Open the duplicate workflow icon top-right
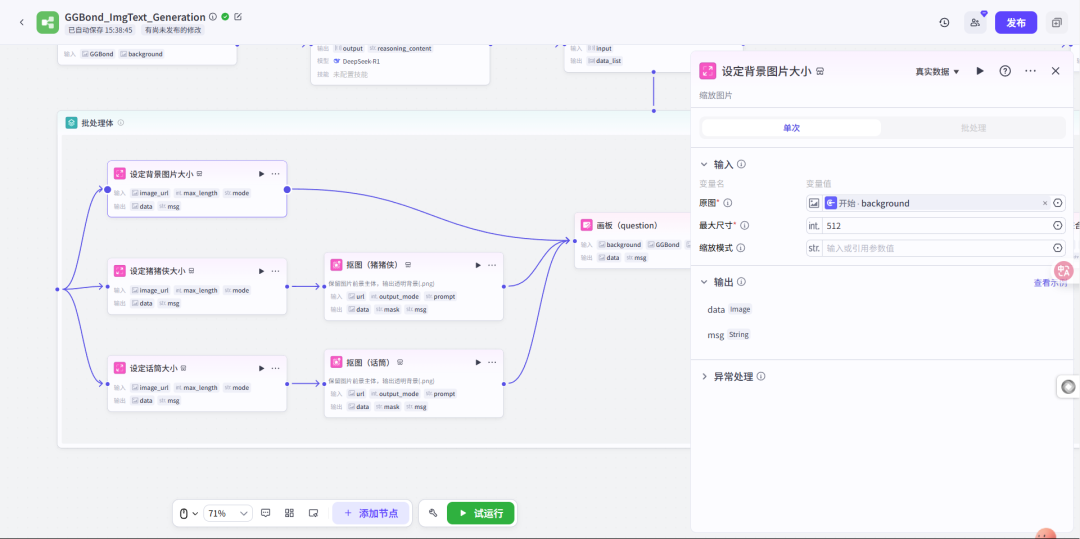Viewport: 1080px width, 539px height. (x=1056, y=23)
